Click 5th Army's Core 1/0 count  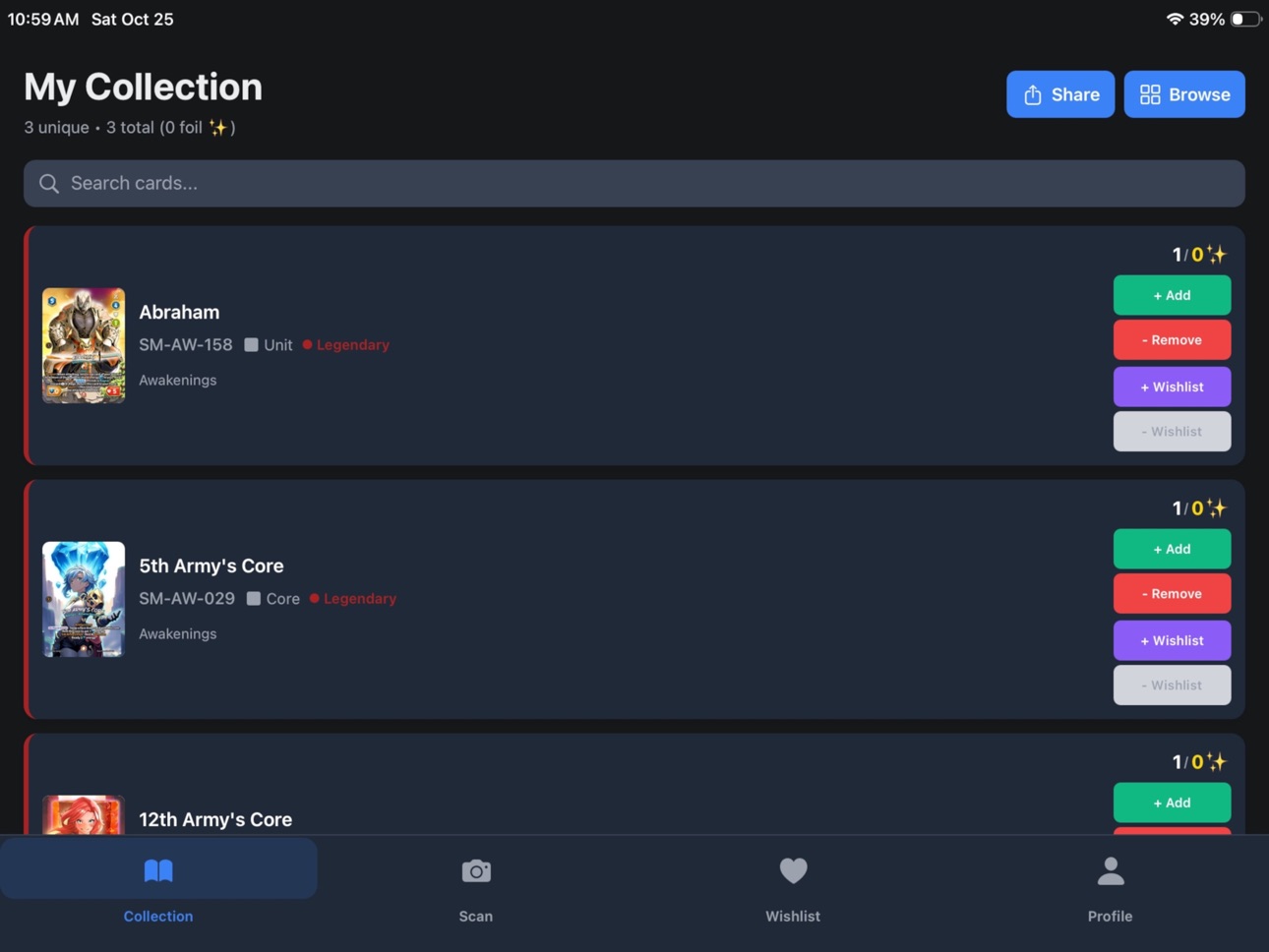pyautogui.click(x=1199, y=508)
